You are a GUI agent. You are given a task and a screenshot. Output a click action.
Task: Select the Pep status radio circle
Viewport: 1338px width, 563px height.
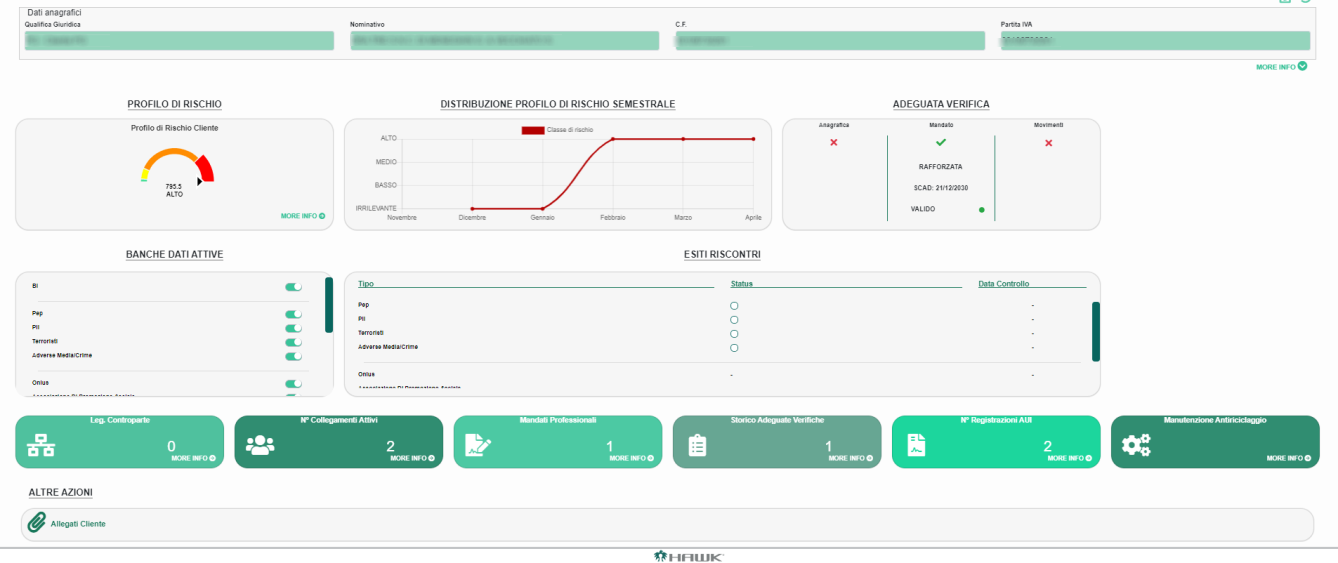click(734, 306)
